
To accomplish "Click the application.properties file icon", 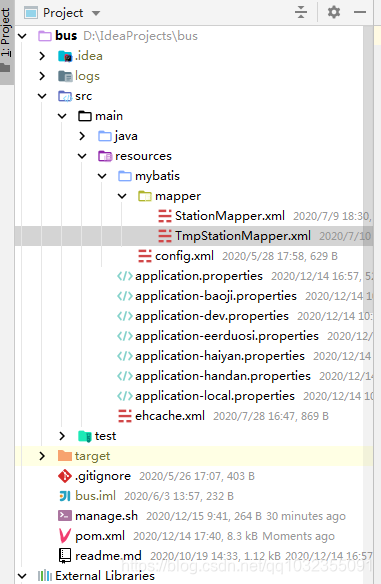I will 125,276.
